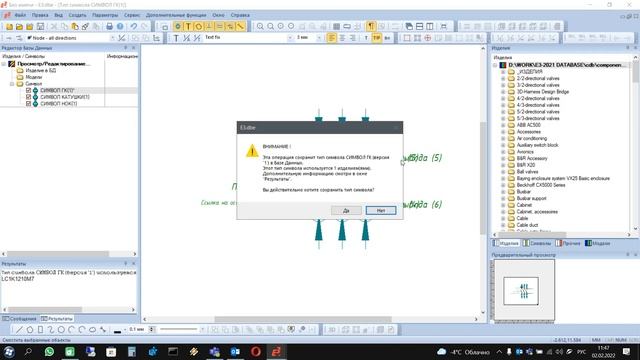This screenshot has height=360, width=640.
Task: Select the ellipse drawing tool in bottom toolbar
Action: 92,330
